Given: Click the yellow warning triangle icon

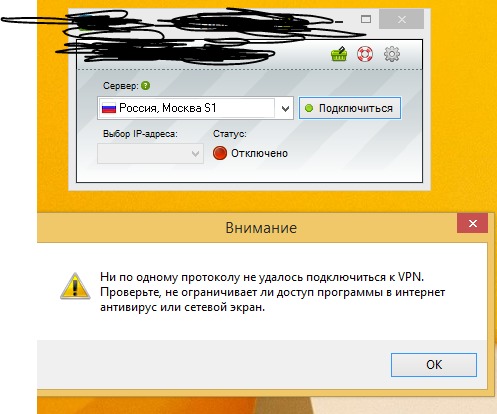Looking at the screenshot, I should click(75, 286).
